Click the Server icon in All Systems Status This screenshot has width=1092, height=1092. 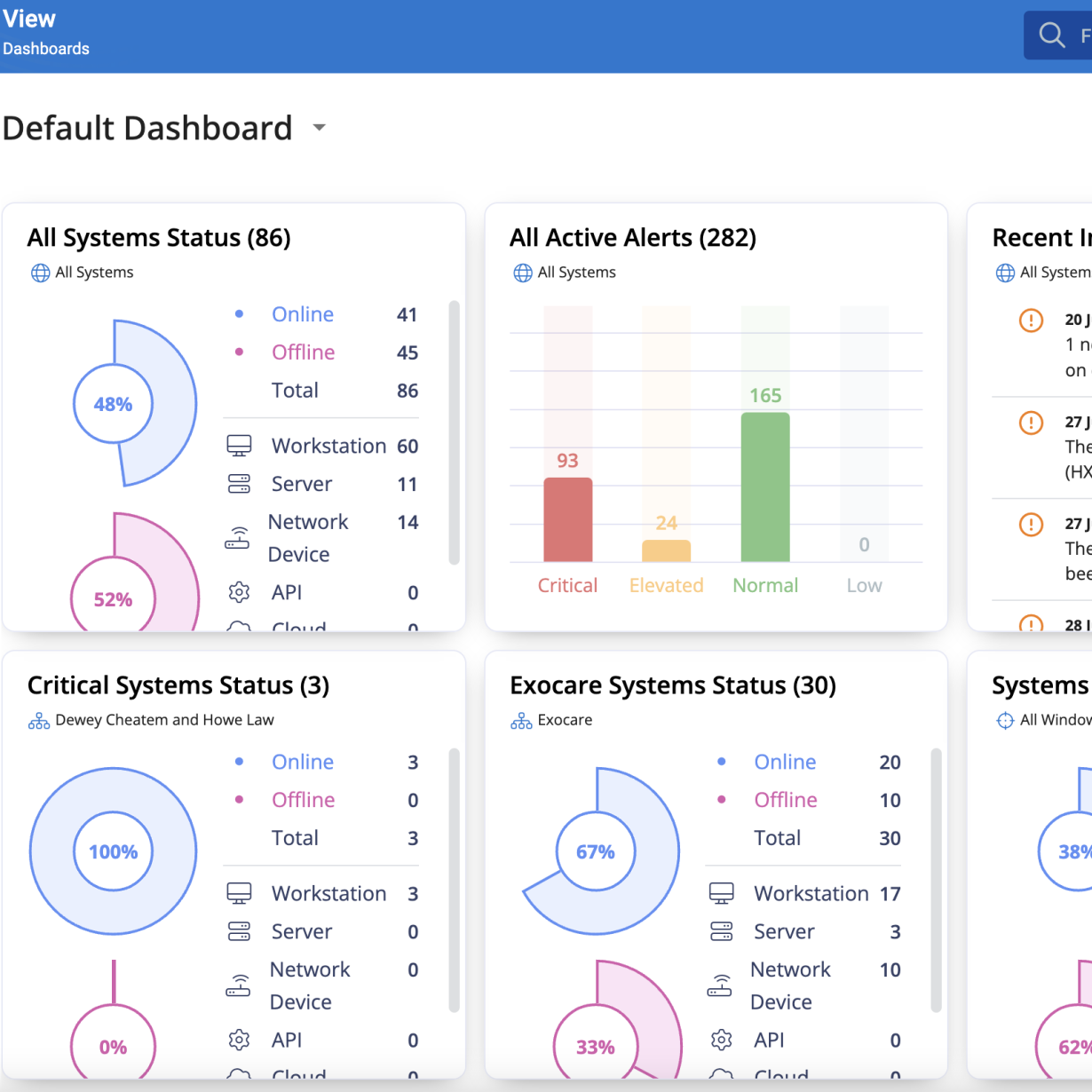tap(239, 484)
